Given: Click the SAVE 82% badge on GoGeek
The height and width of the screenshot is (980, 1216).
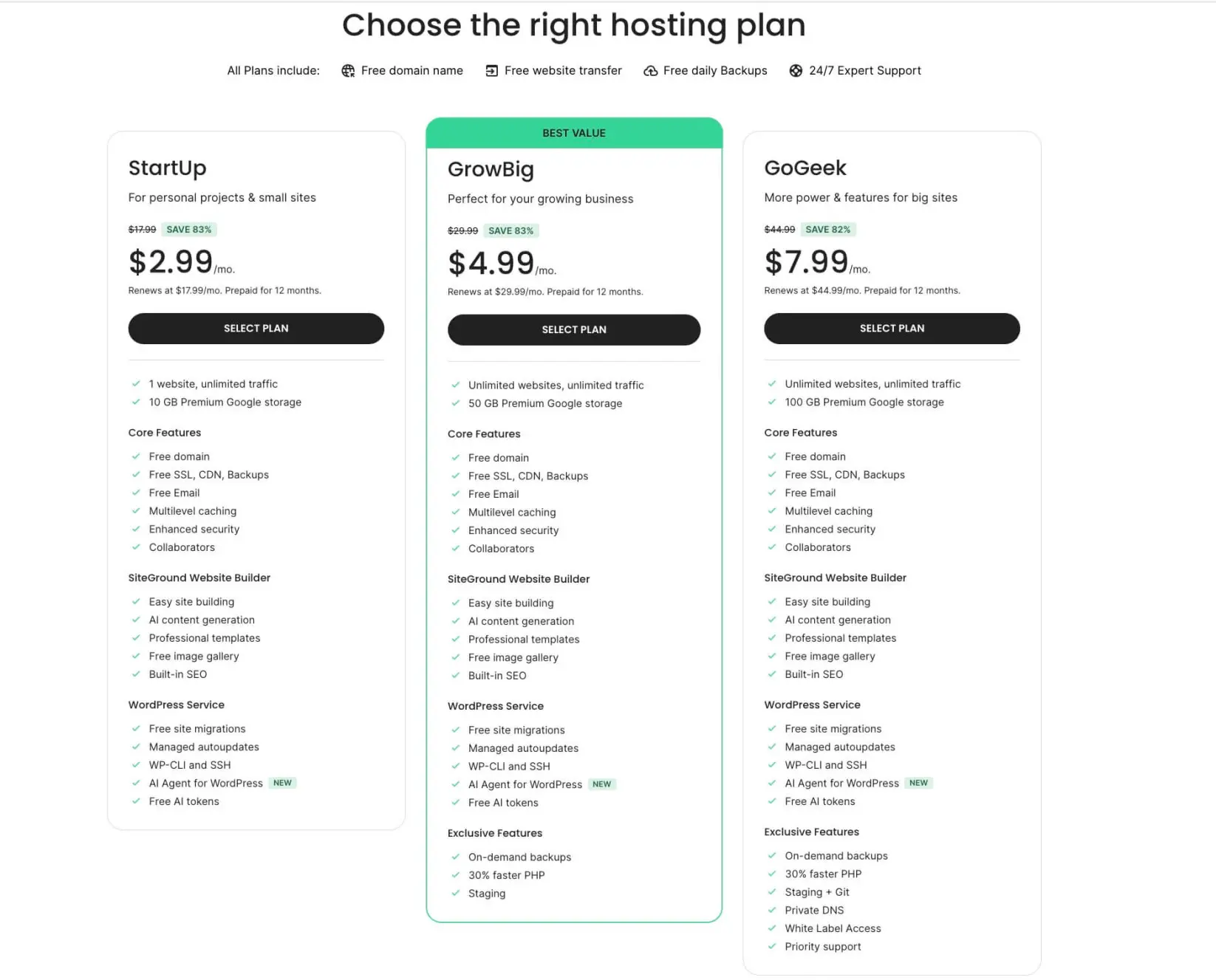Looking at the screenshot, I should coord(829,229).
